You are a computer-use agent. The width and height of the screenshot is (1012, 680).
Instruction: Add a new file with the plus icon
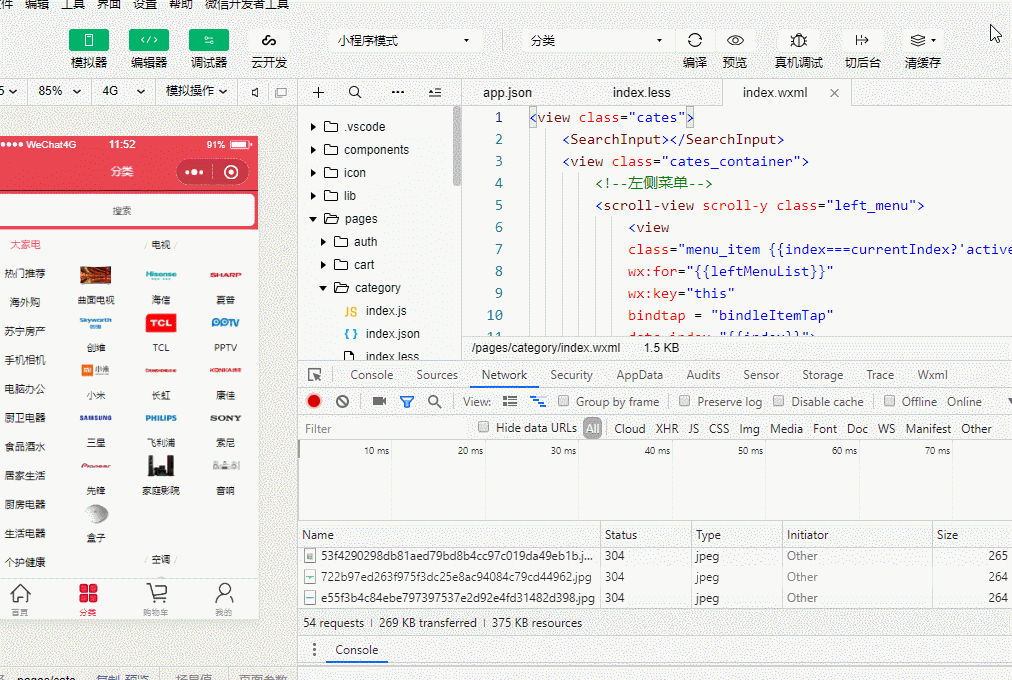tap(318, 92)
